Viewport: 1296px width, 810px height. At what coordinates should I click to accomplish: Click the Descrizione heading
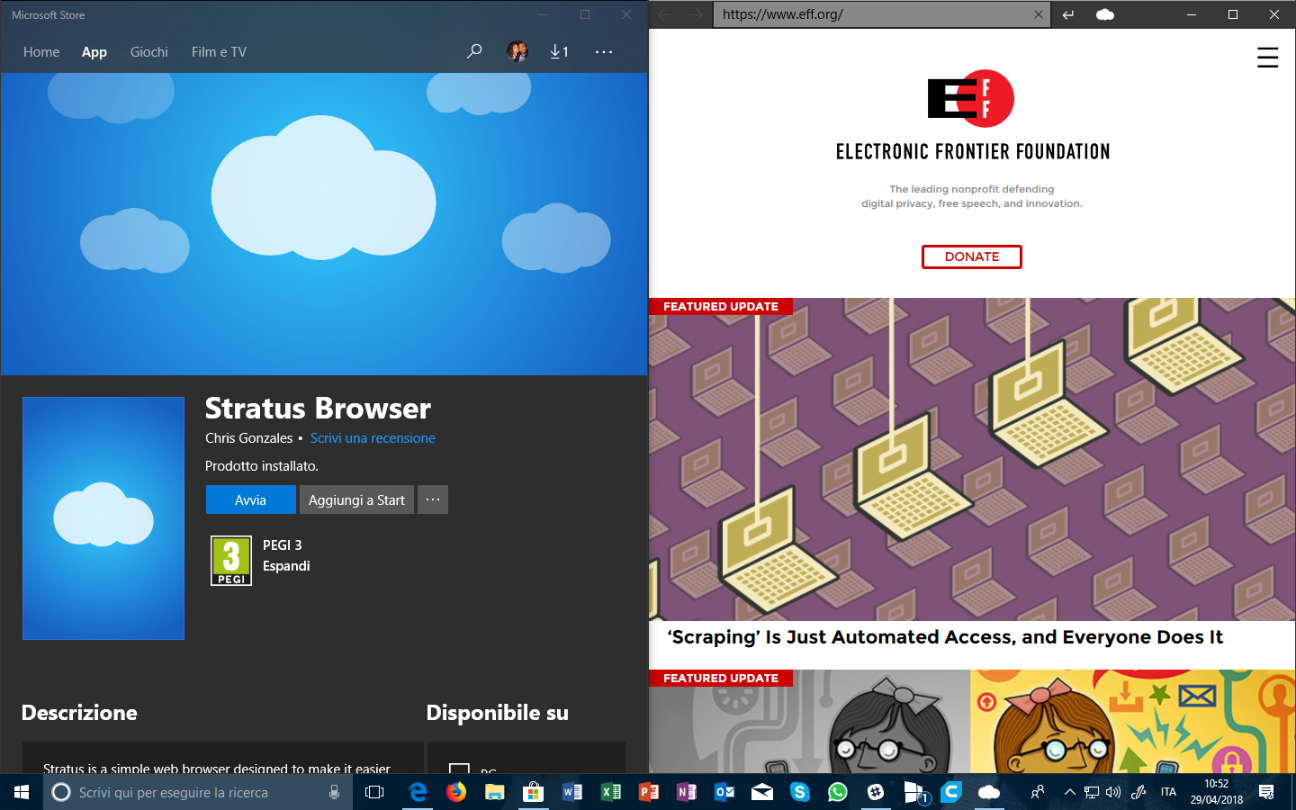coord(79,713)
